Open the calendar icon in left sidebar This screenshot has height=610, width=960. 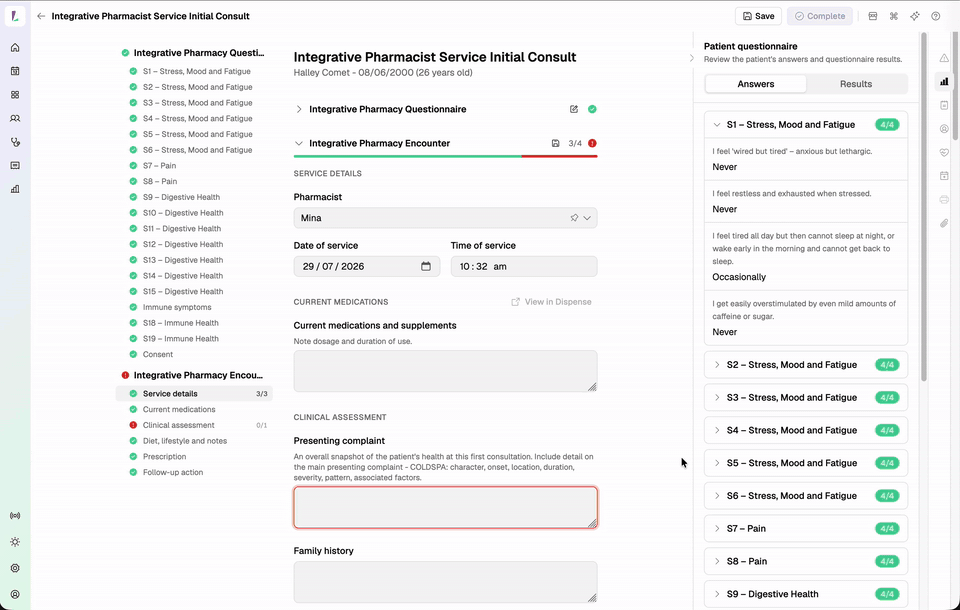pyautogui.click(x=15, y=71)
